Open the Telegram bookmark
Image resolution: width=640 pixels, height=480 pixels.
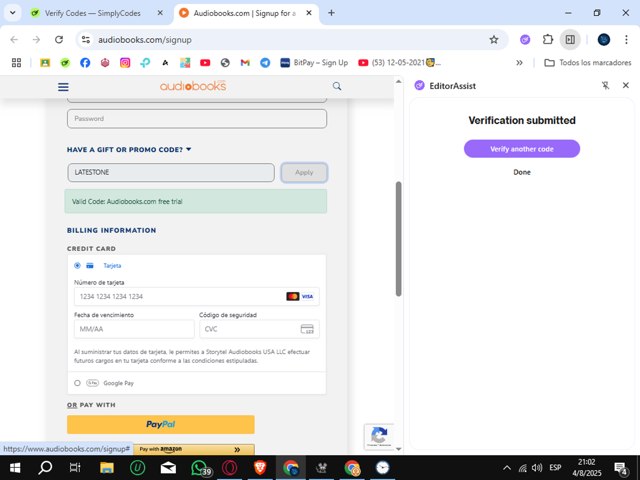pyautogui.click(x=265, y=62)
